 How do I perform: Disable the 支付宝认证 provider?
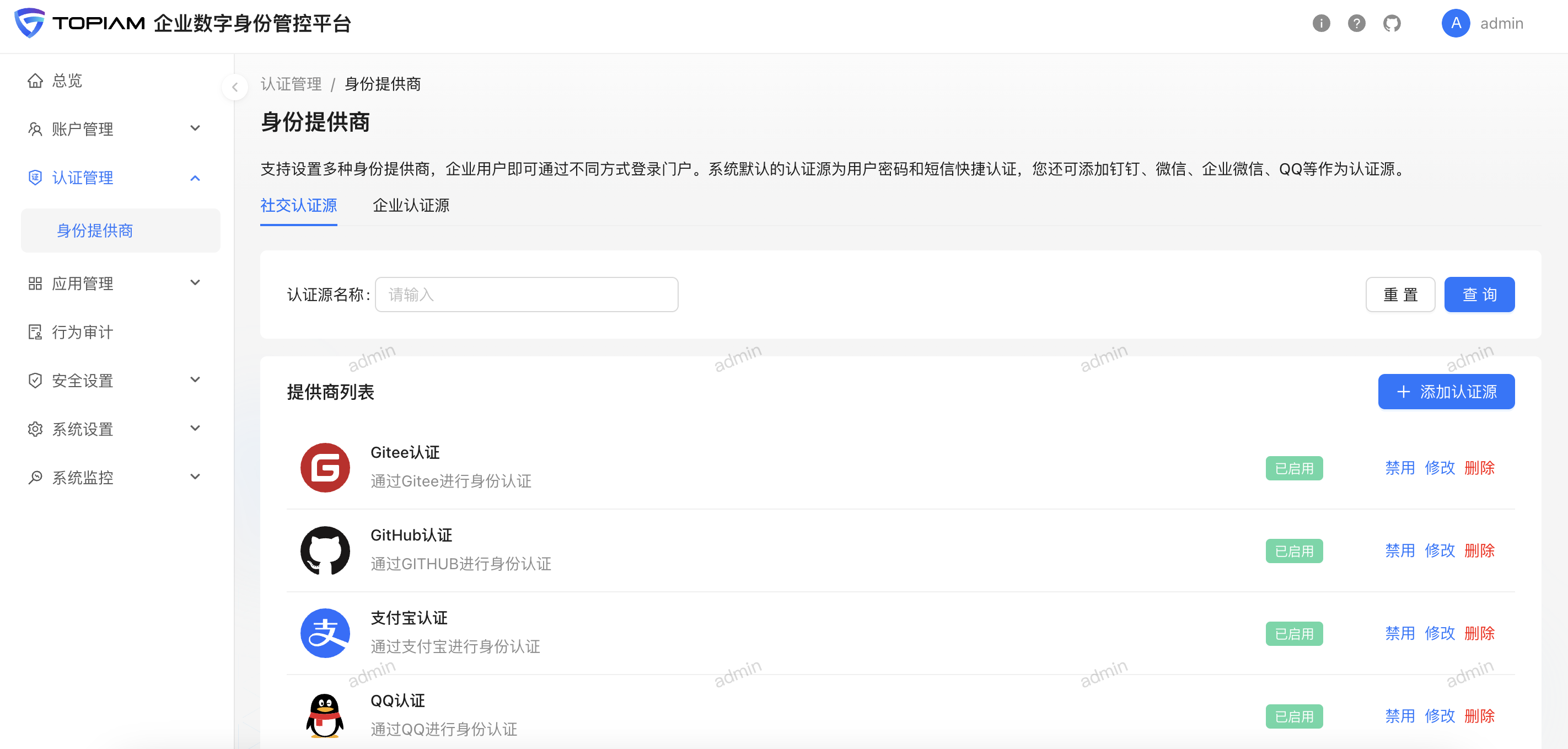pyautogui.click(x=1399, y=633)
